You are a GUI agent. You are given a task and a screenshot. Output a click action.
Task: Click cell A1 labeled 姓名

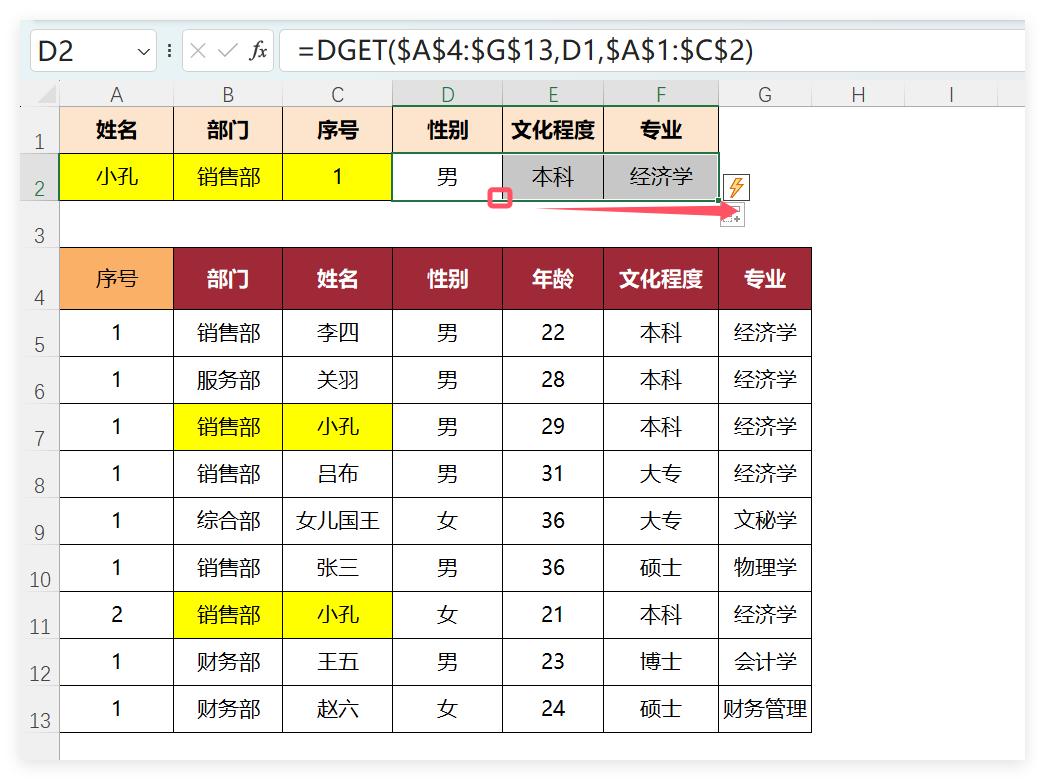pyautogui.click(x=117, y=130)
